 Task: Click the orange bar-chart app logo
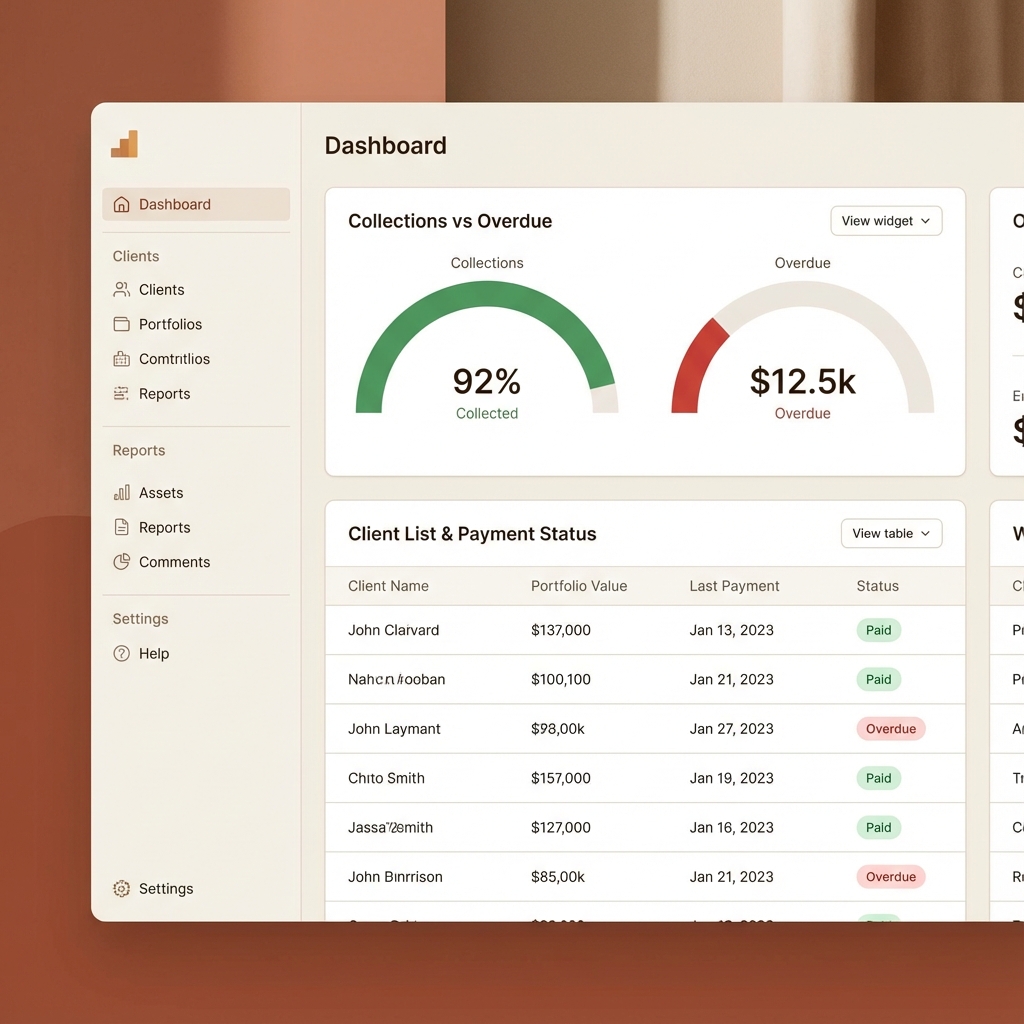point(124,145)
